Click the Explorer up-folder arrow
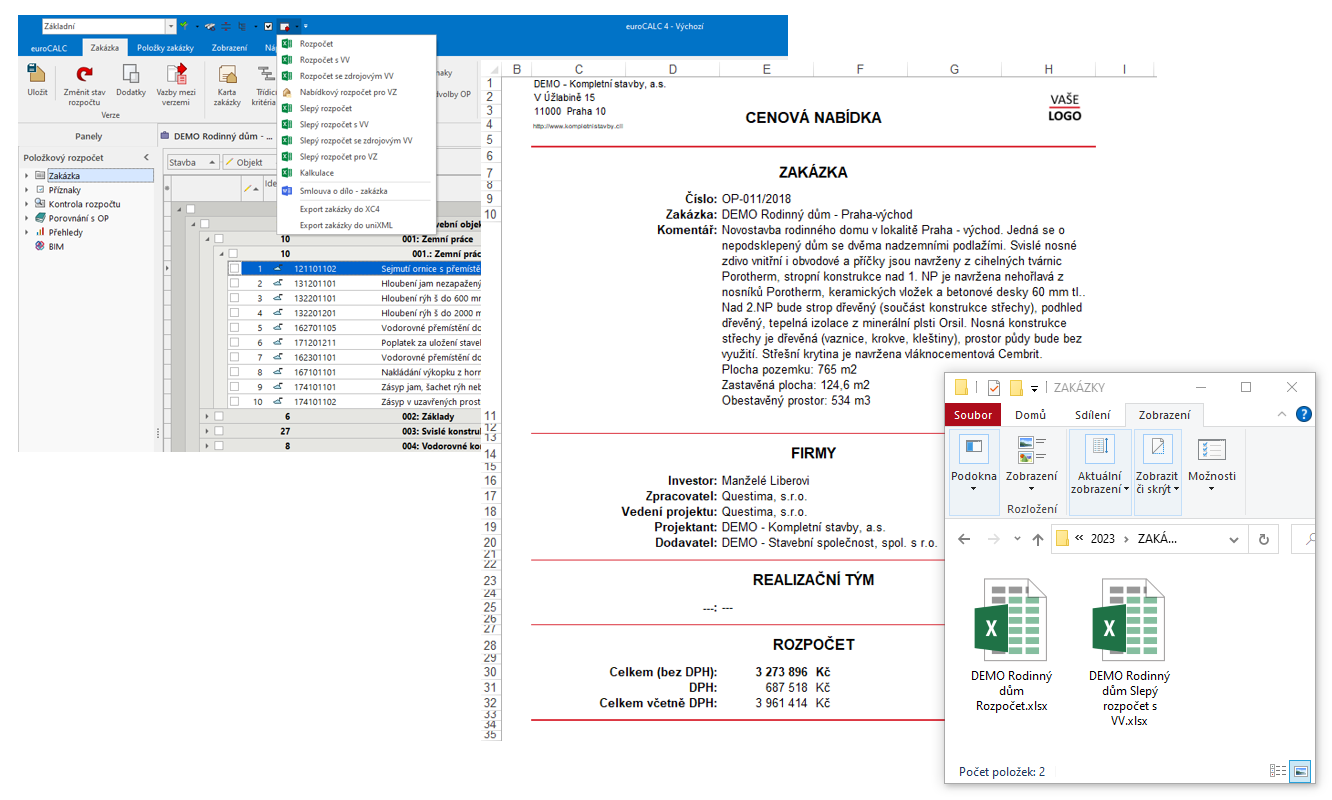Image resolution: width=1332 pixels, height=800 pixels. (x=1038, y=539)
